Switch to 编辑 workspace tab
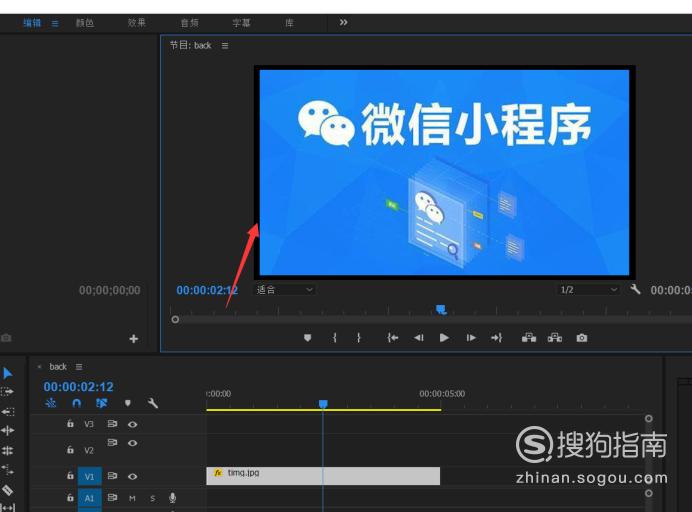 tap(32, 23)
